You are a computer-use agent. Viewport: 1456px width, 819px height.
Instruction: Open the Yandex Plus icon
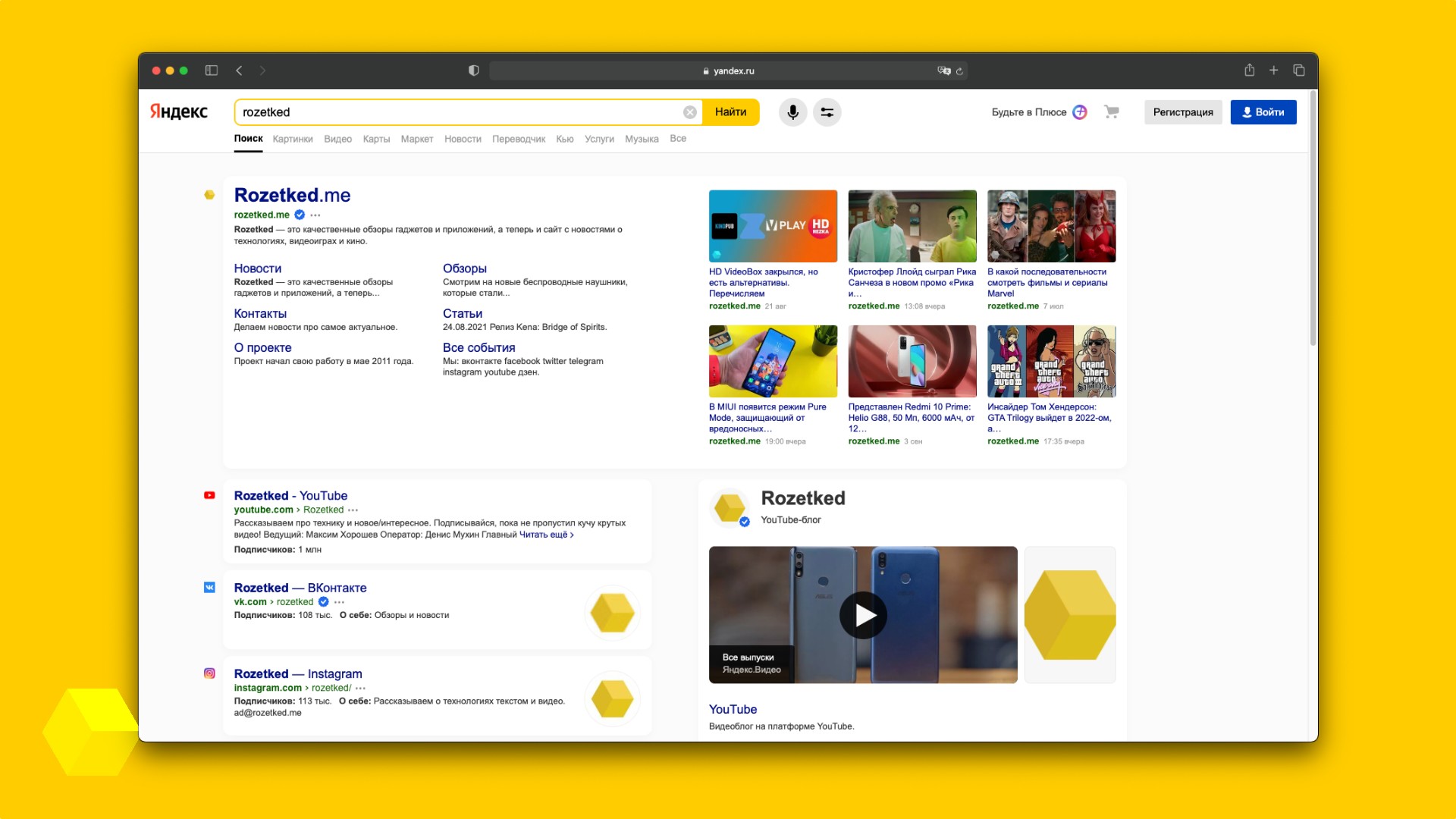point(1080,112)
